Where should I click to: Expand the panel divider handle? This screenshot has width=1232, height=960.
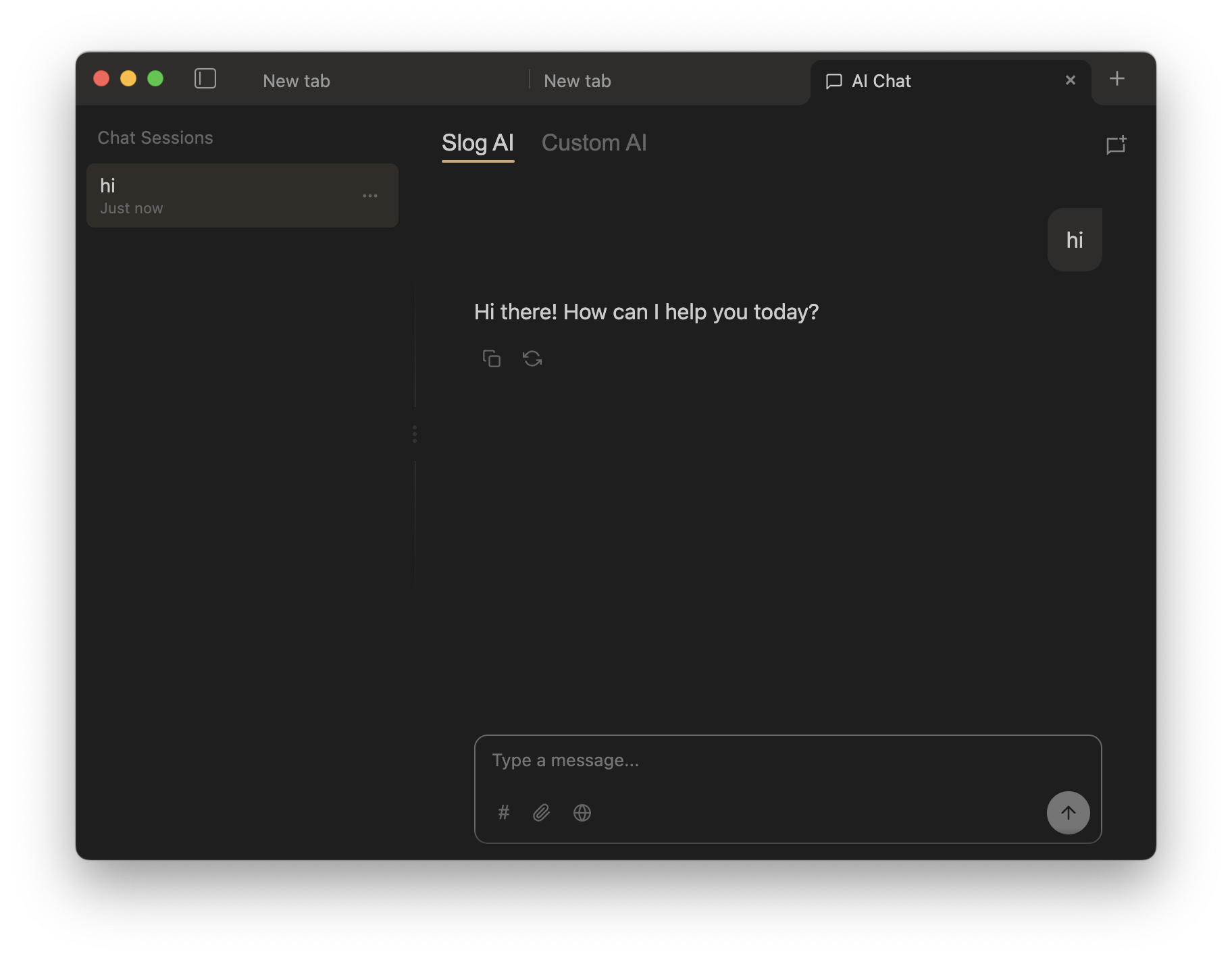pos(415,433)
